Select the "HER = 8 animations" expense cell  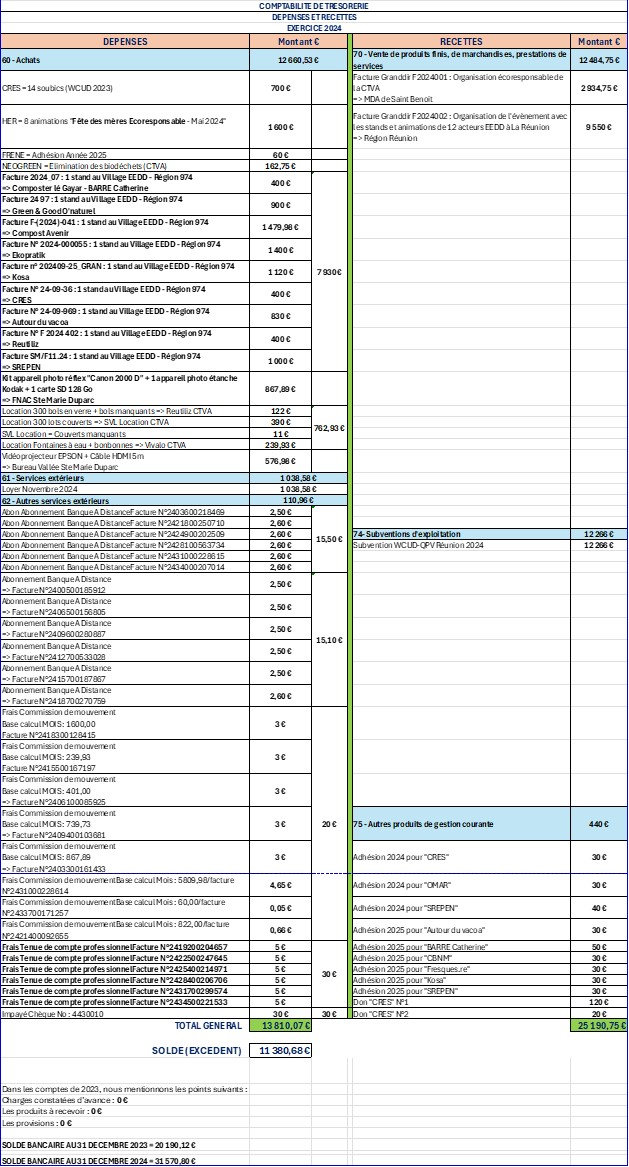125,127
